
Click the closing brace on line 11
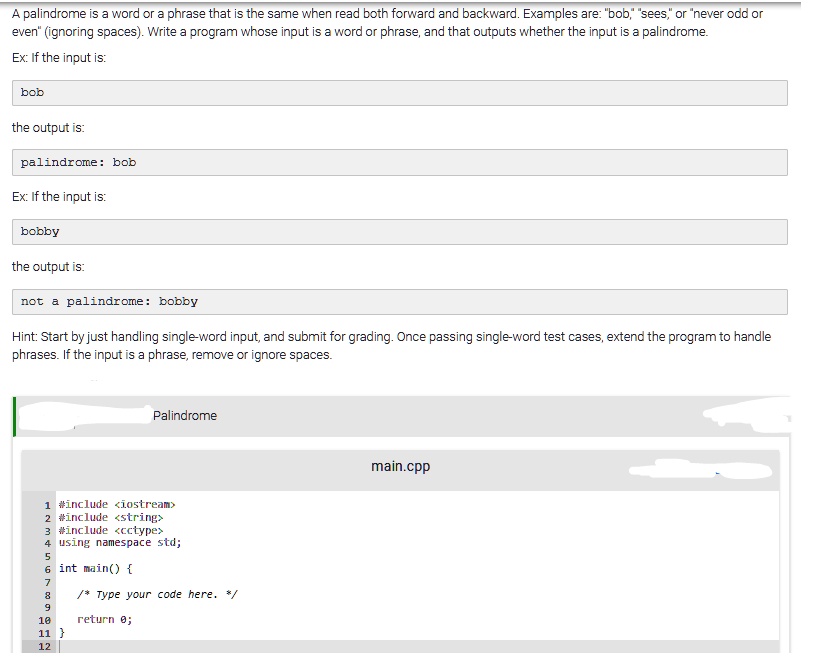coord(62,633)
